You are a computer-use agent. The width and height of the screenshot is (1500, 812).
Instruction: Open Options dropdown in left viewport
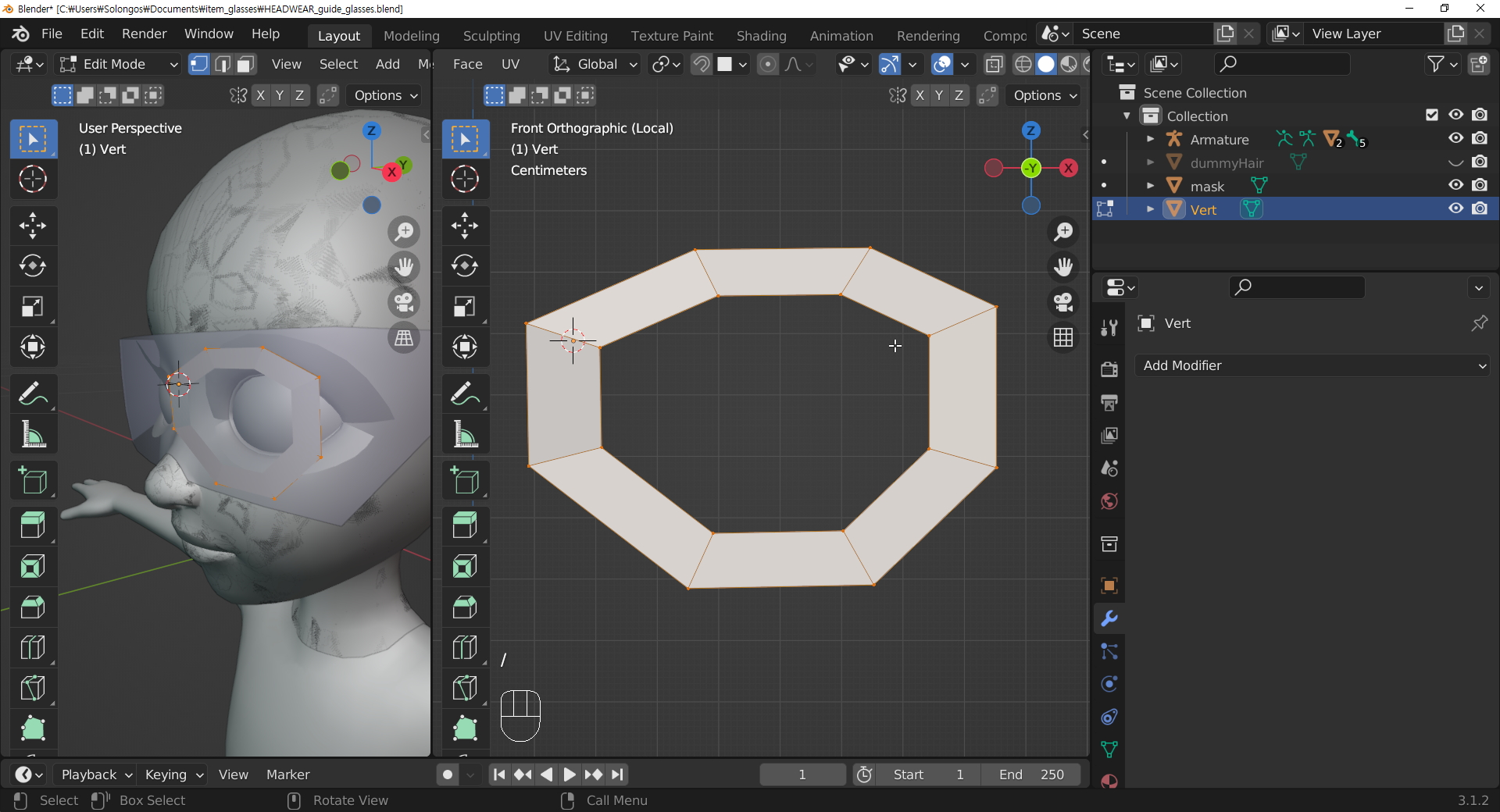[386, 95]
